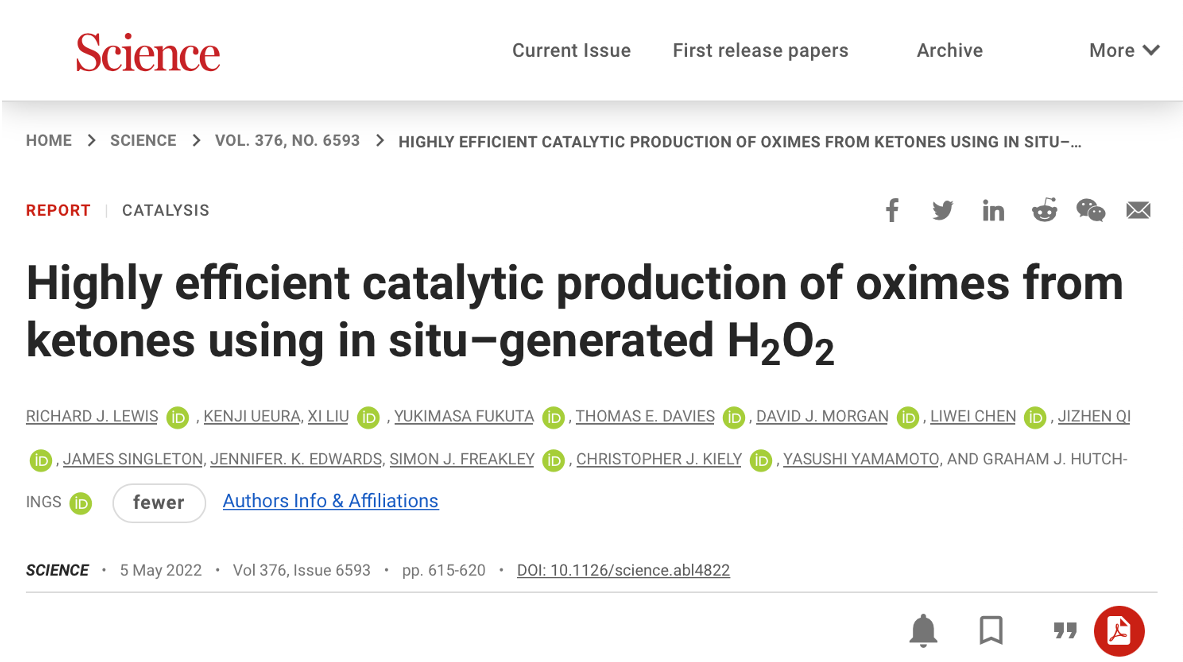
Task: Email this article using envelope icon
Action: pos(1138,210)
